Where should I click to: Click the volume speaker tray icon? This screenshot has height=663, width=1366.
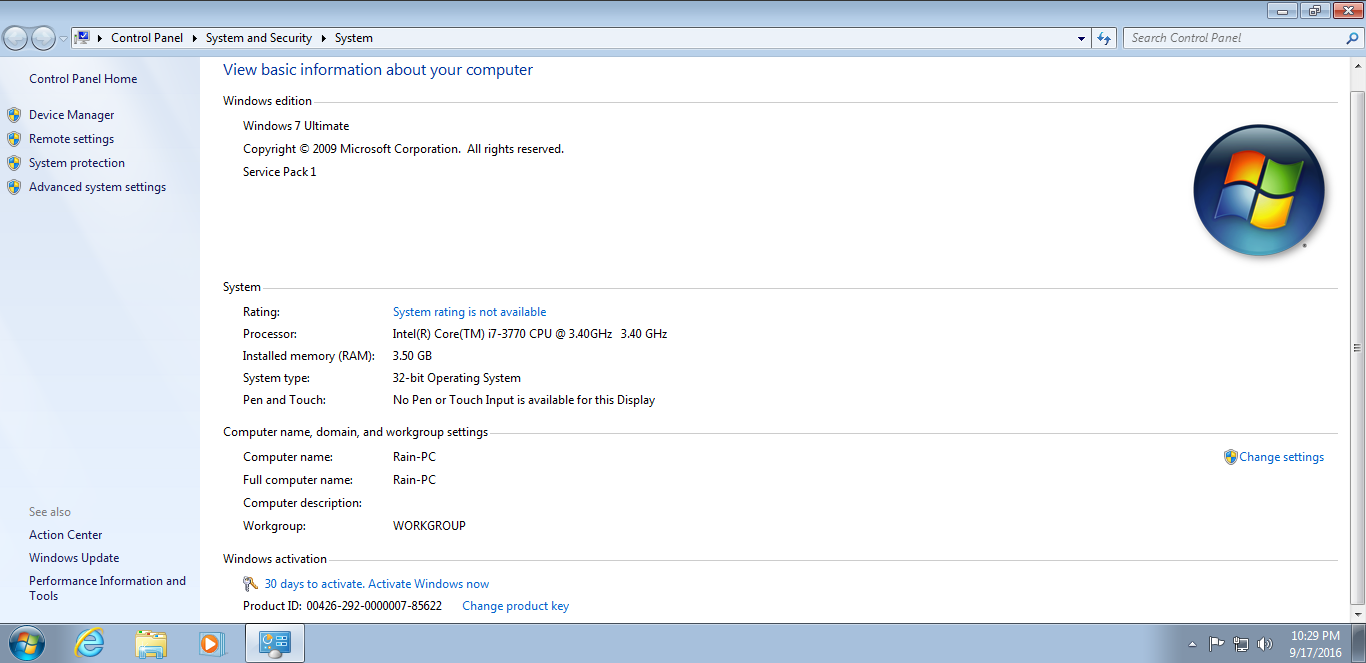pyautogui.click(x=1265, y=643)
